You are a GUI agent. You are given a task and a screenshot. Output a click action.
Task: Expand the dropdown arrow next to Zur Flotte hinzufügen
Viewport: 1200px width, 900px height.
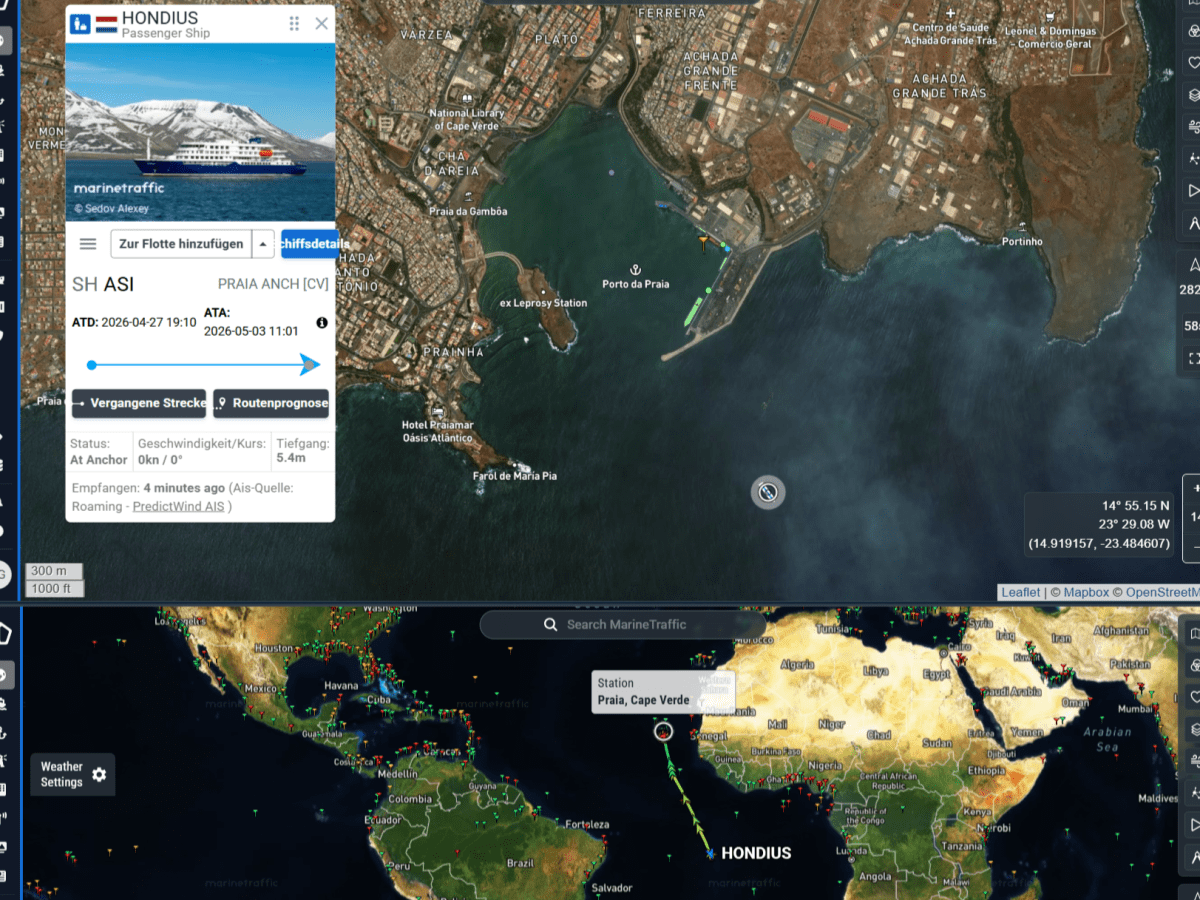click(263, 244)
